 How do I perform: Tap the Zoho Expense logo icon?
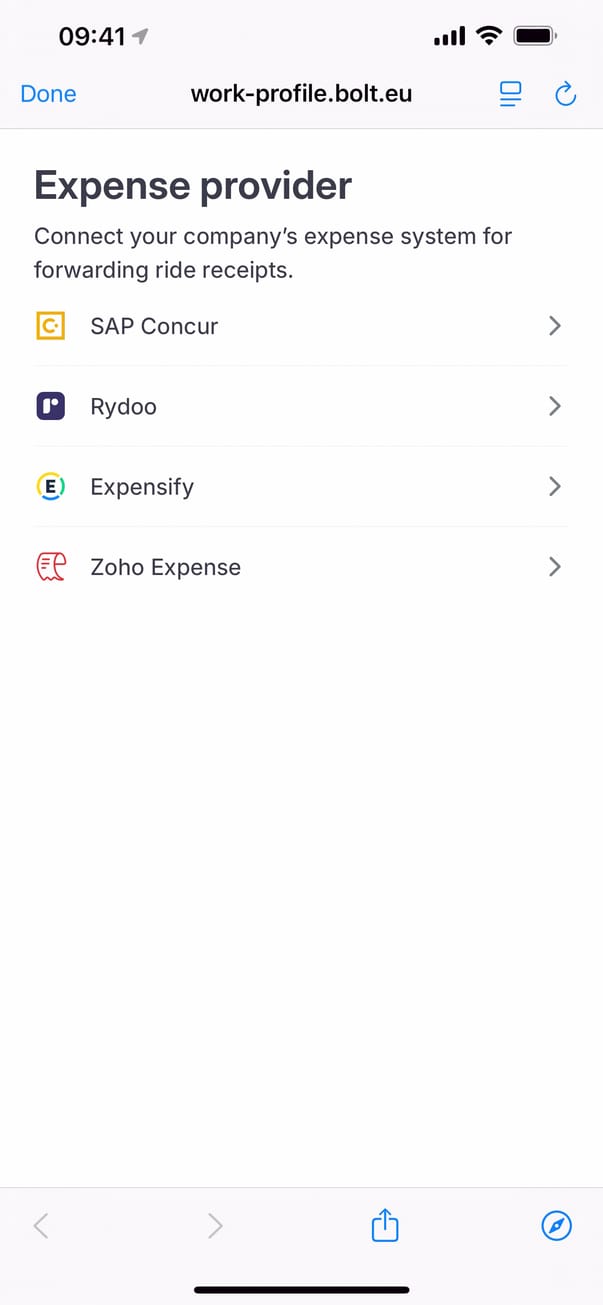[50, 567]
